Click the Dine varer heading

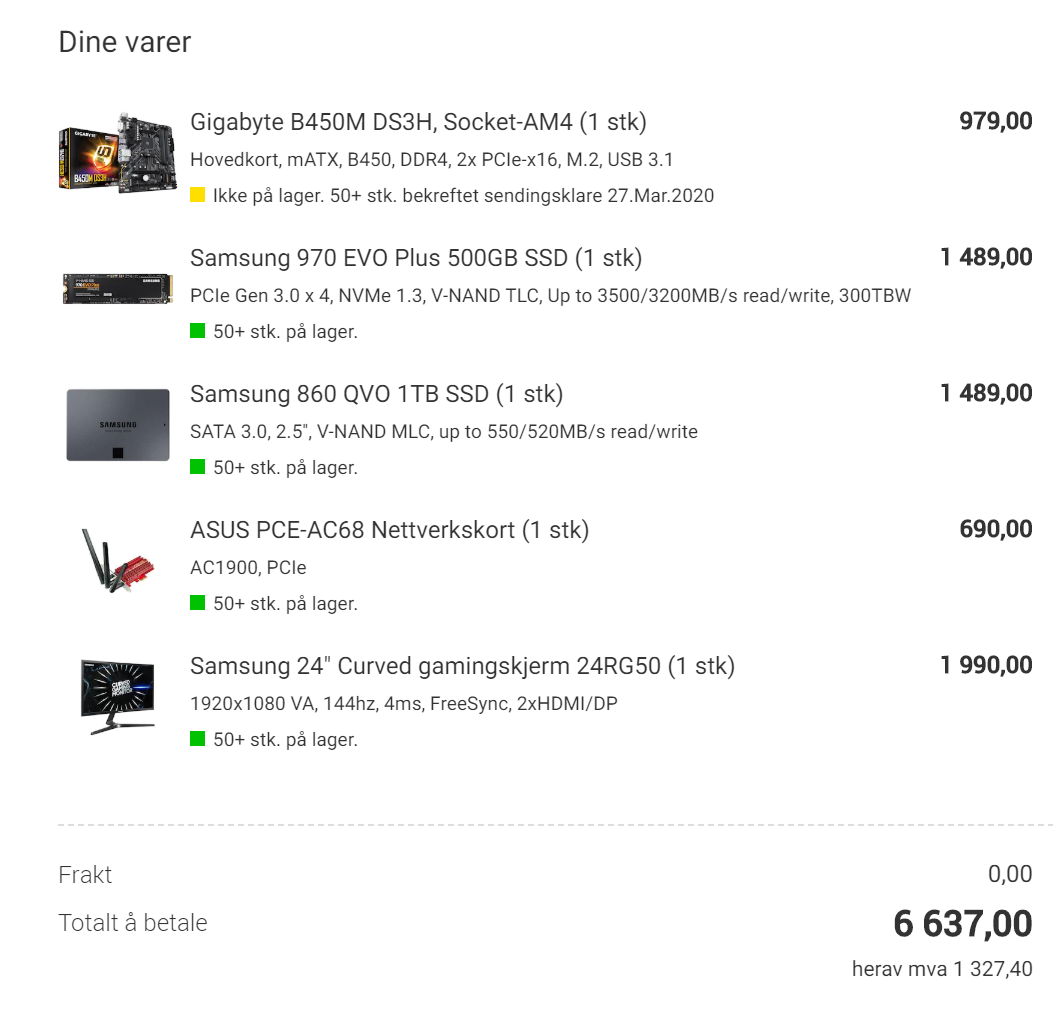point(125,42)
